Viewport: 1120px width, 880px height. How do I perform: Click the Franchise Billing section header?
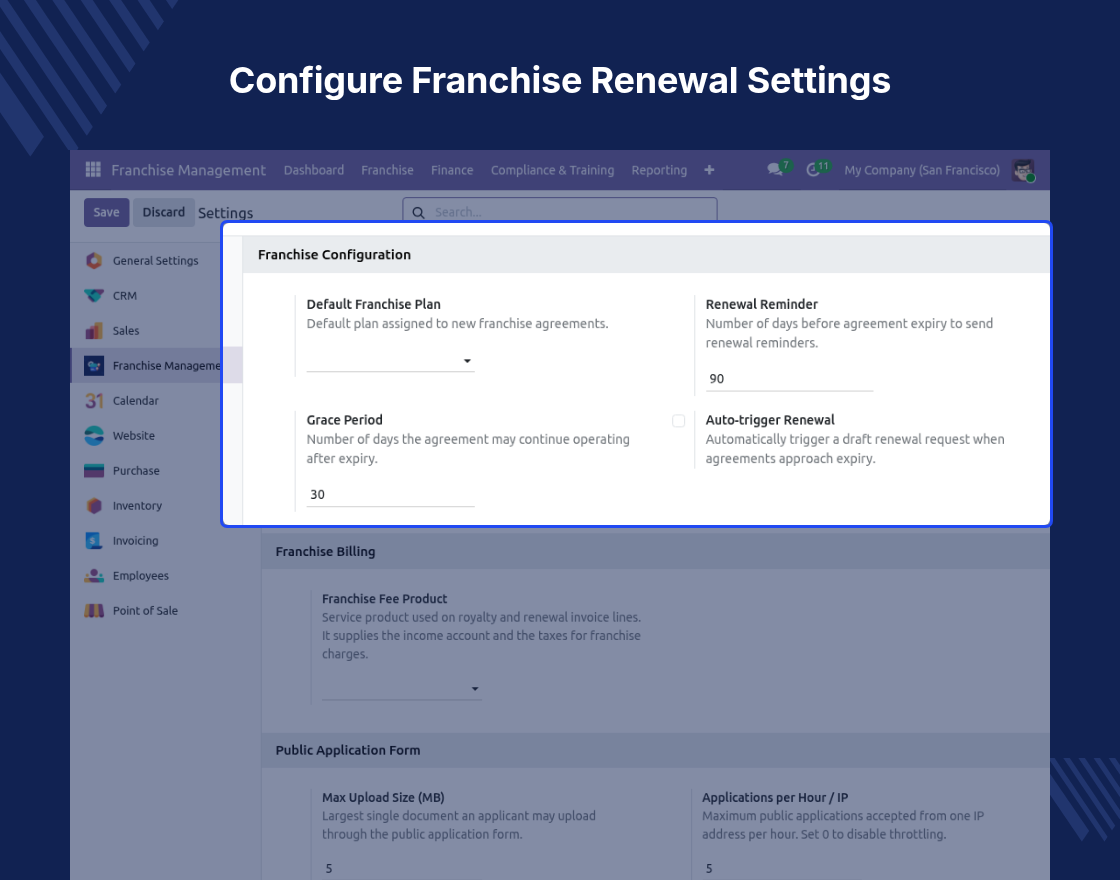pos(325,551)
